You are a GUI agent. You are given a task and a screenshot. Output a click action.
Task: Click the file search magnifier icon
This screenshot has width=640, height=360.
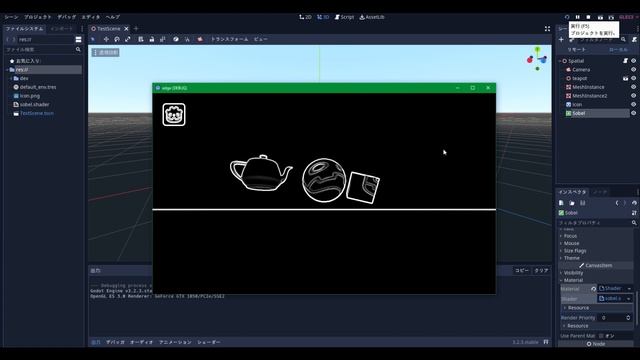(x=78, y=49)
